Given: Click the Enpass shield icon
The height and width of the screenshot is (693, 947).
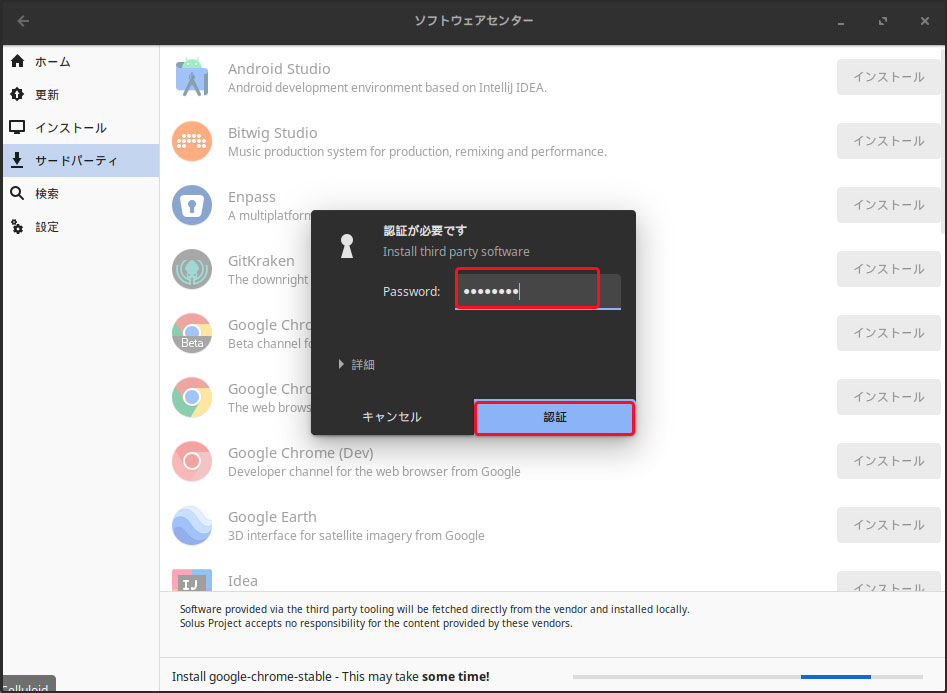Looking at the screenshot, I should click(191, 205).
